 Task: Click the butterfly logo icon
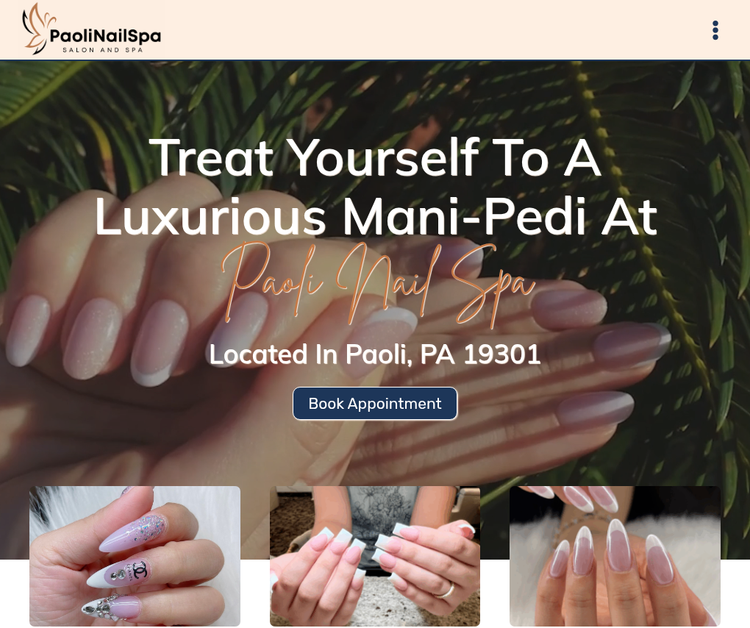pos(36,28)
